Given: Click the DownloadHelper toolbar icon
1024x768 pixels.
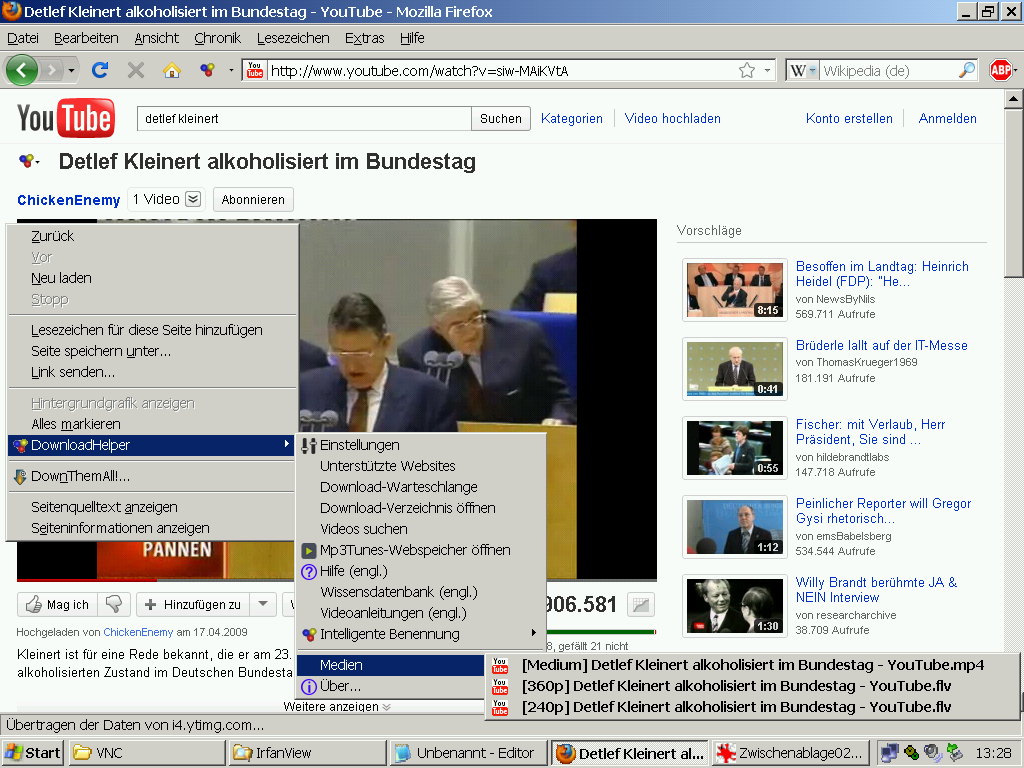Looking at the screenshot, I should click(207, 70).
